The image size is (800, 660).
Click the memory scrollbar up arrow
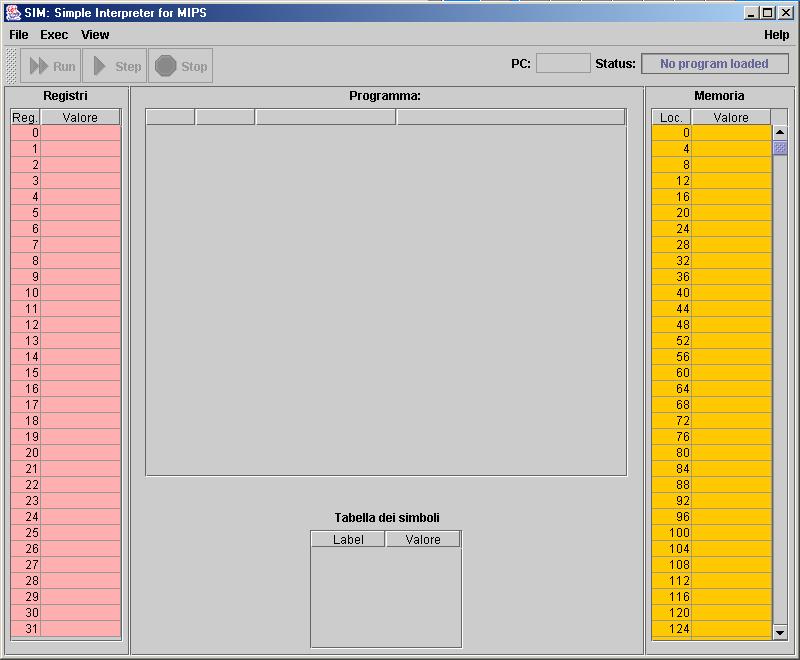[780, 132]
